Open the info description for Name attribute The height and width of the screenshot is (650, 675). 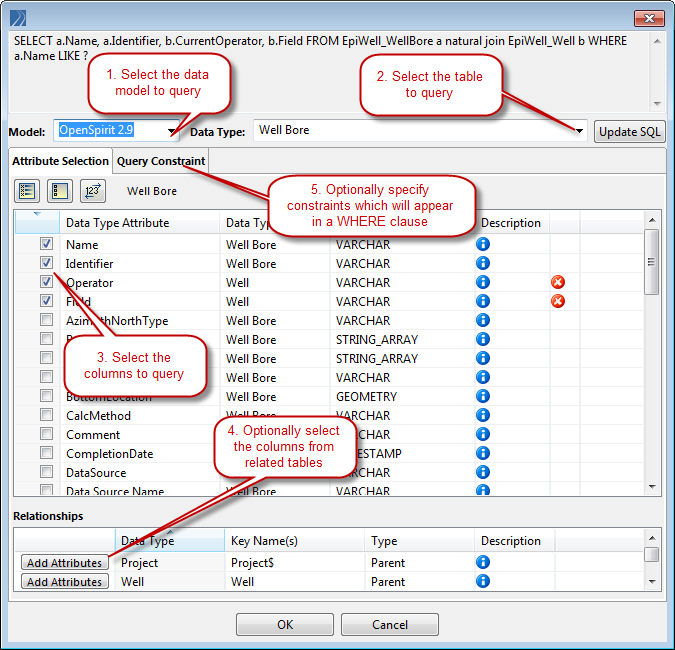click(483, 244)
